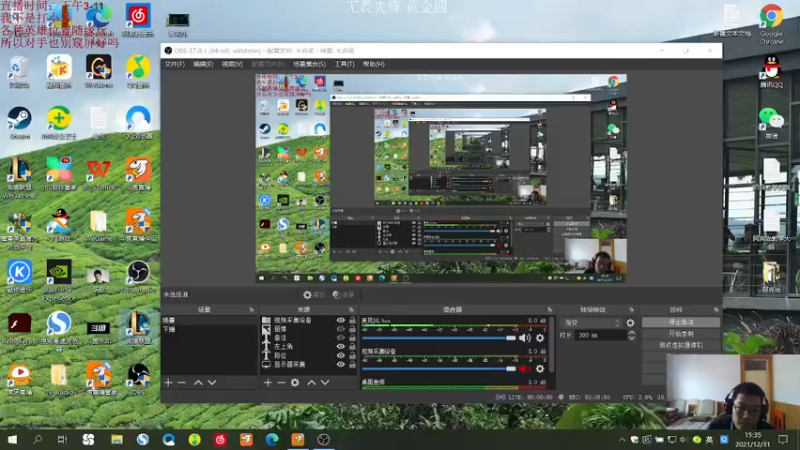Open Steam from the desktop
800x450 pixels.
pyautogui.click(x=19, y=122)
